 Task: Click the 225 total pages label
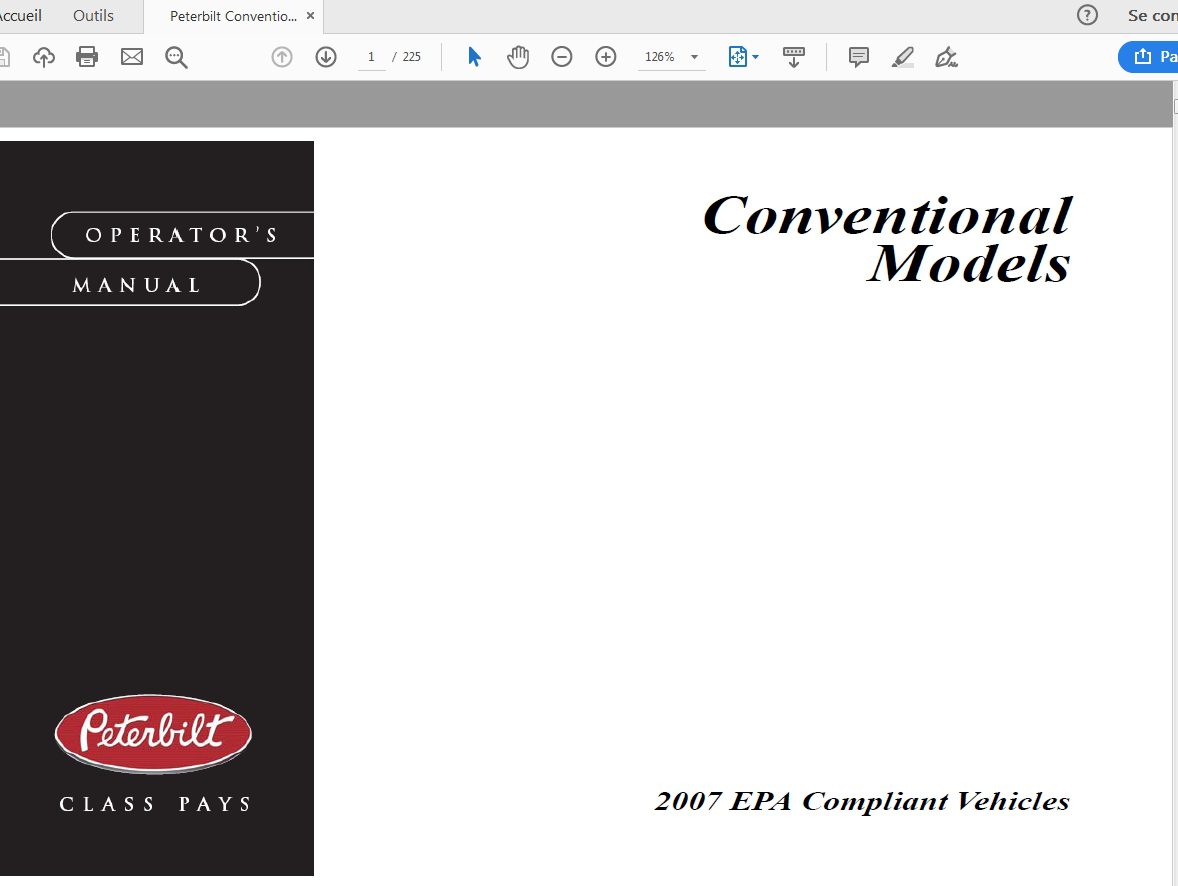[x=411, y=57]
